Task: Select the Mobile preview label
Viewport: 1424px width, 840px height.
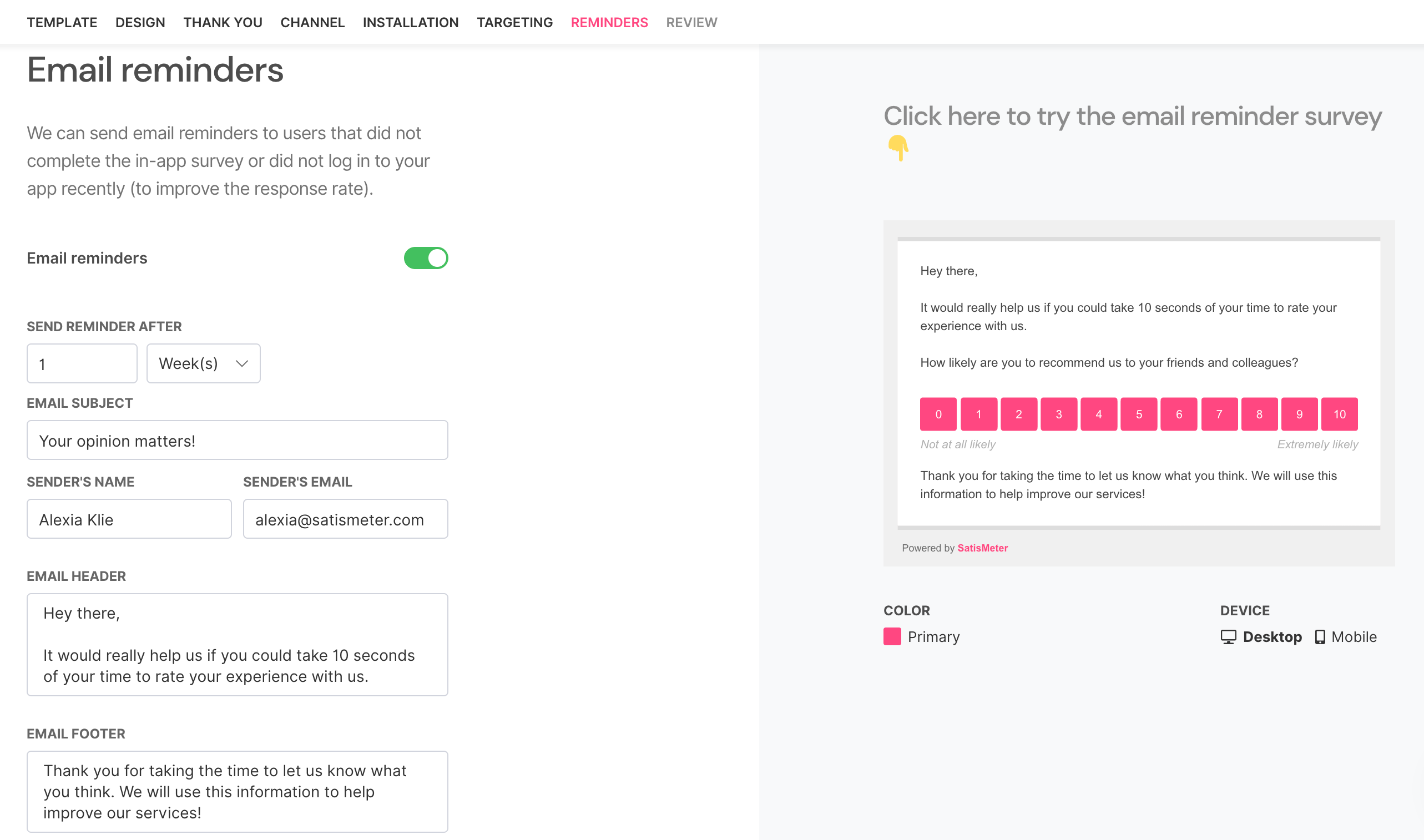Action: 1354,637
